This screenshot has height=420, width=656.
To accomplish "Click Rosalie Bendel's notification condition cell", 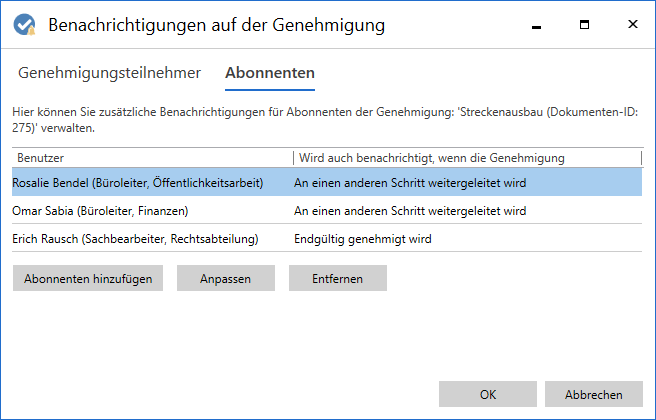I will [409, 183].
